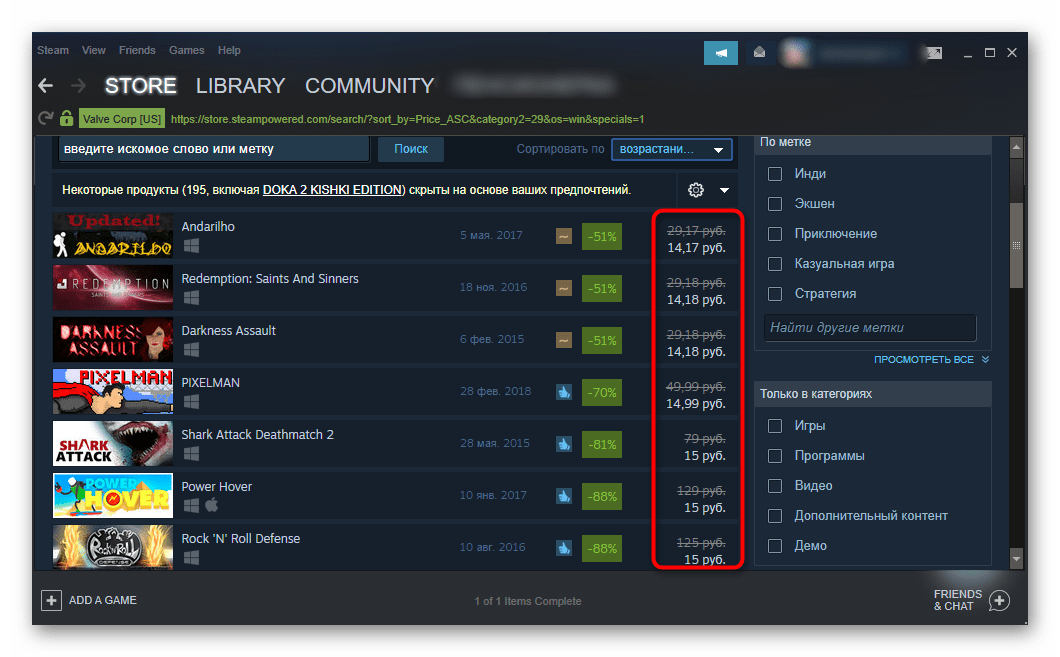Click the -51% discount badge for Andarilho
This screenshot has height=657, width=1060.
(602, 237)
